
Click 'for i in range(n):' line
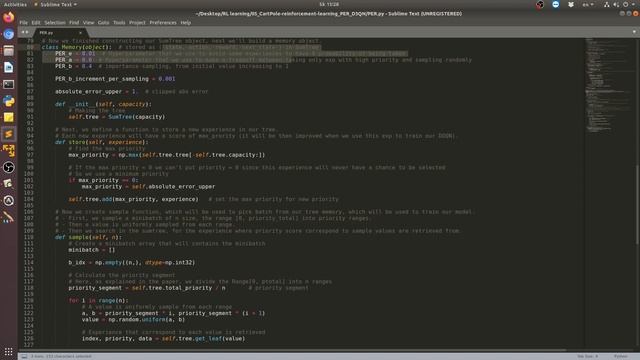coord(98,300)
